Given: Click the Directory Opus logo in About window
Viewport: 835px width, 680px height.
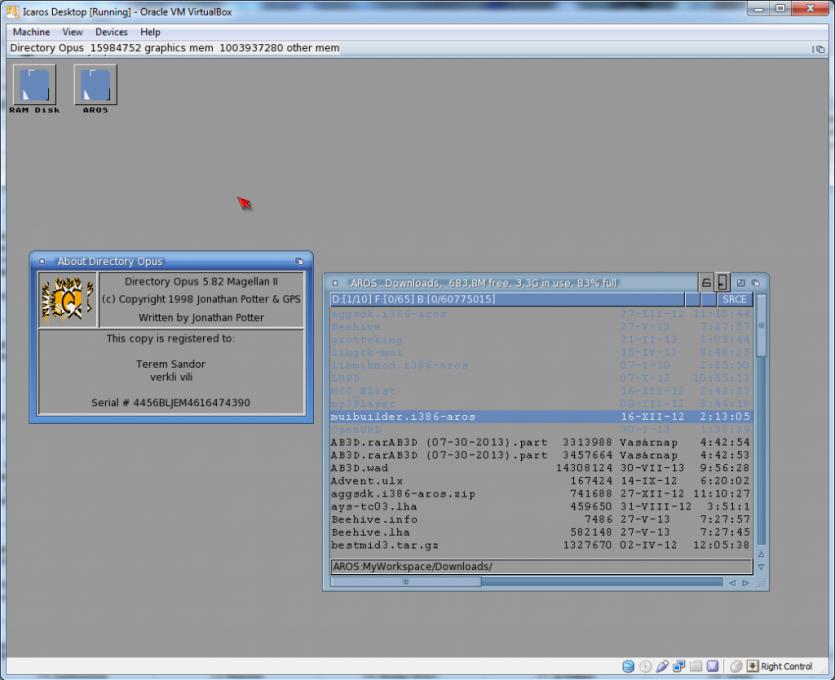Looking at the screenshot, I should pyautogui.click(x=67, y=300).
